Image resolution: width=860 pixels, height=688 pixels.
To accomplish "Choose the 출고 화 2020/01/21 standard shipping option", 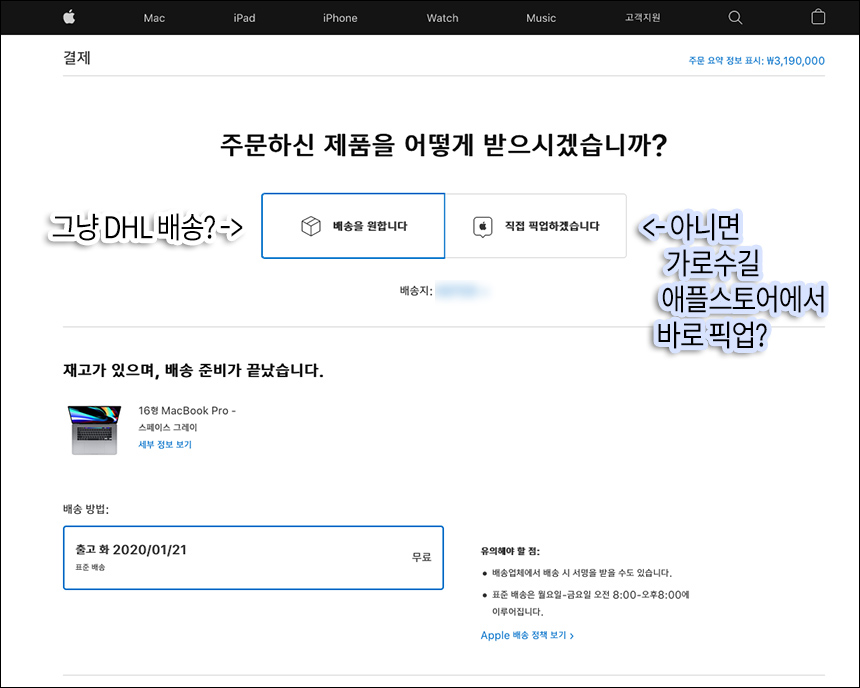I will click(253, 557).
